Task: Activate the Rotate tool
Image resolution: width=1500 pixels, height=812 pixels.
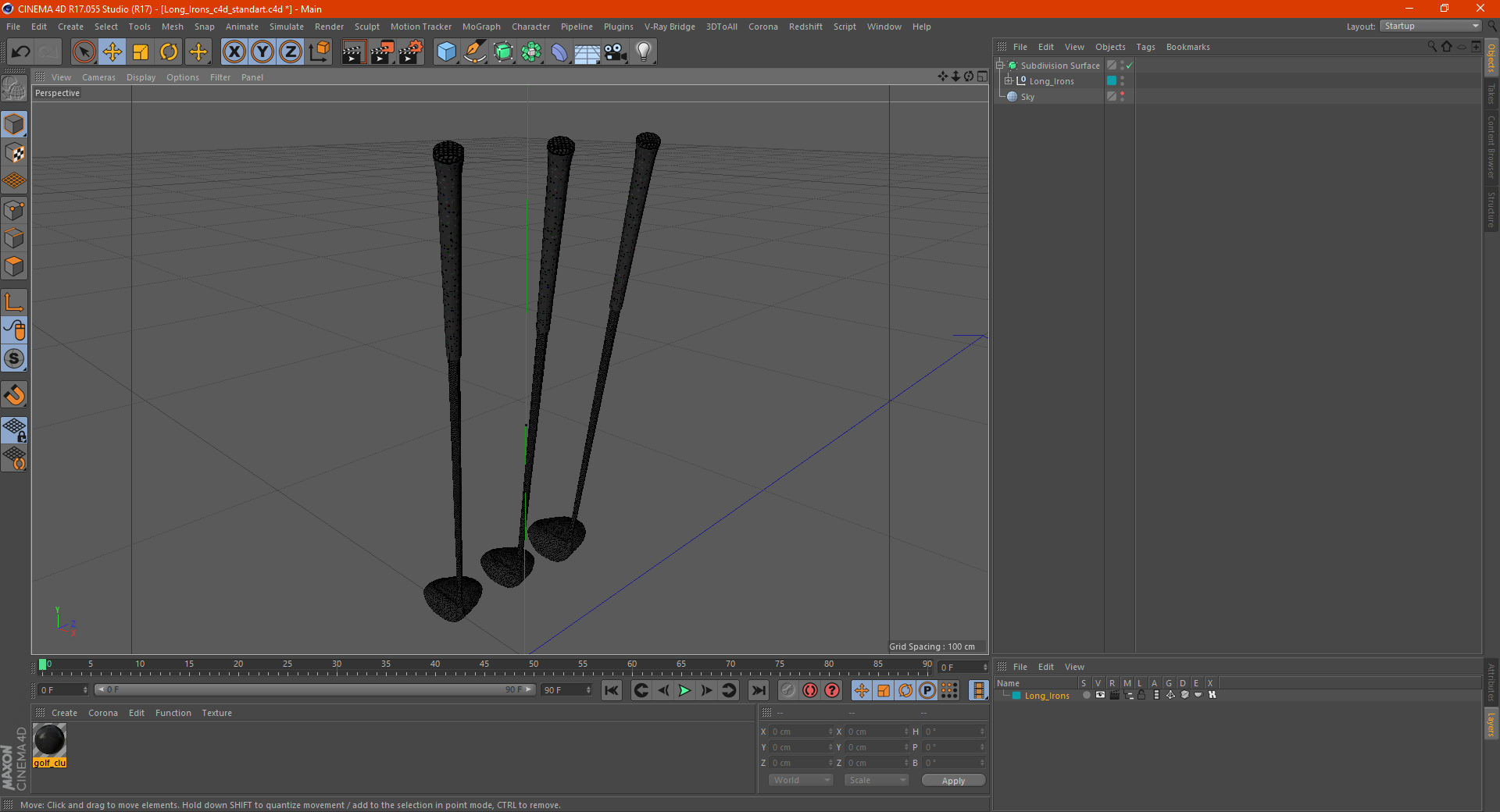Action: (169, 52)
